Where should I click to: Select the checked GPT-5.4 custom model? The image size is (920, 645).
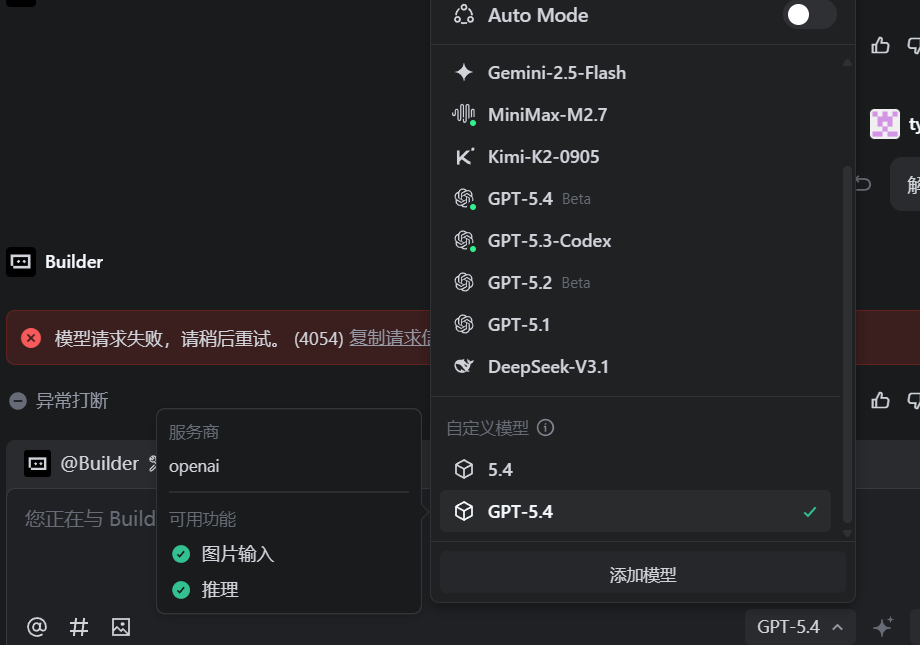[x=635, y=511]
